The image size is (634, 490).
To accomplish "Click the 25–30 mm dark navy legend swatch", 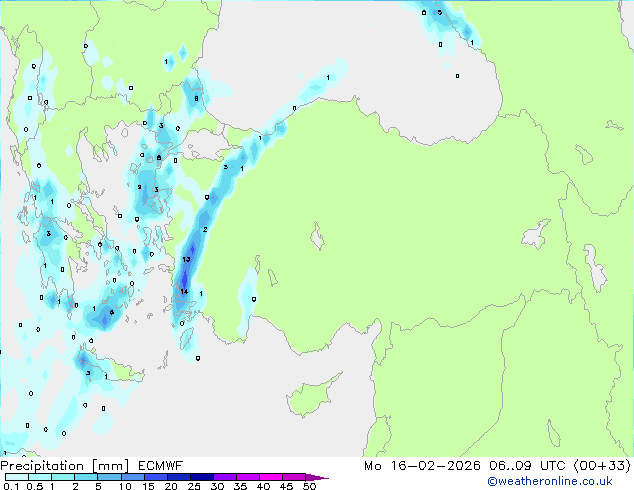I will pyautogui.click(x=202, y=477).
